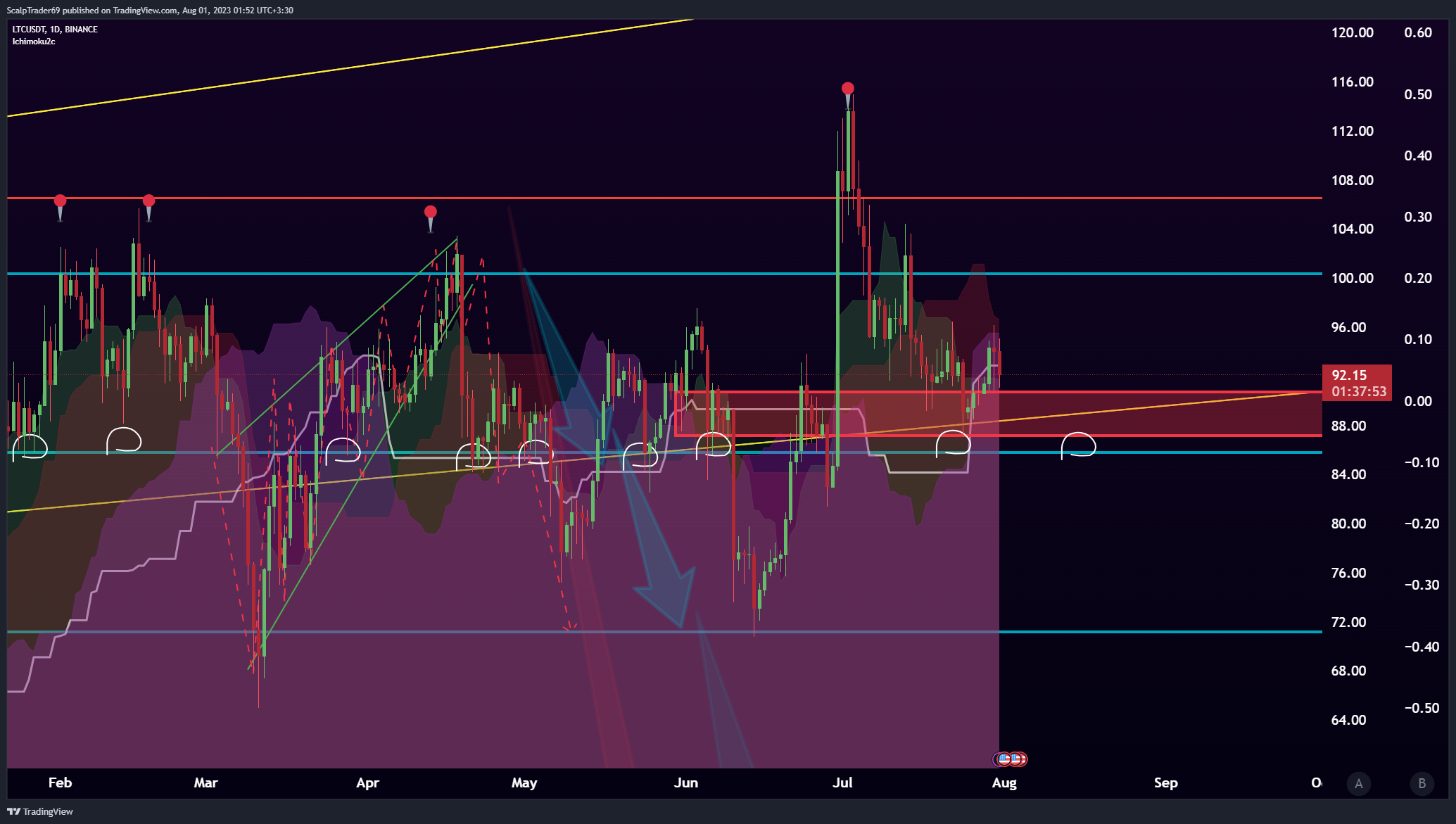Screen dimensions: 1456x824
Task: Click the 64.00 price scale label
Action: [x=1348, y=720]
